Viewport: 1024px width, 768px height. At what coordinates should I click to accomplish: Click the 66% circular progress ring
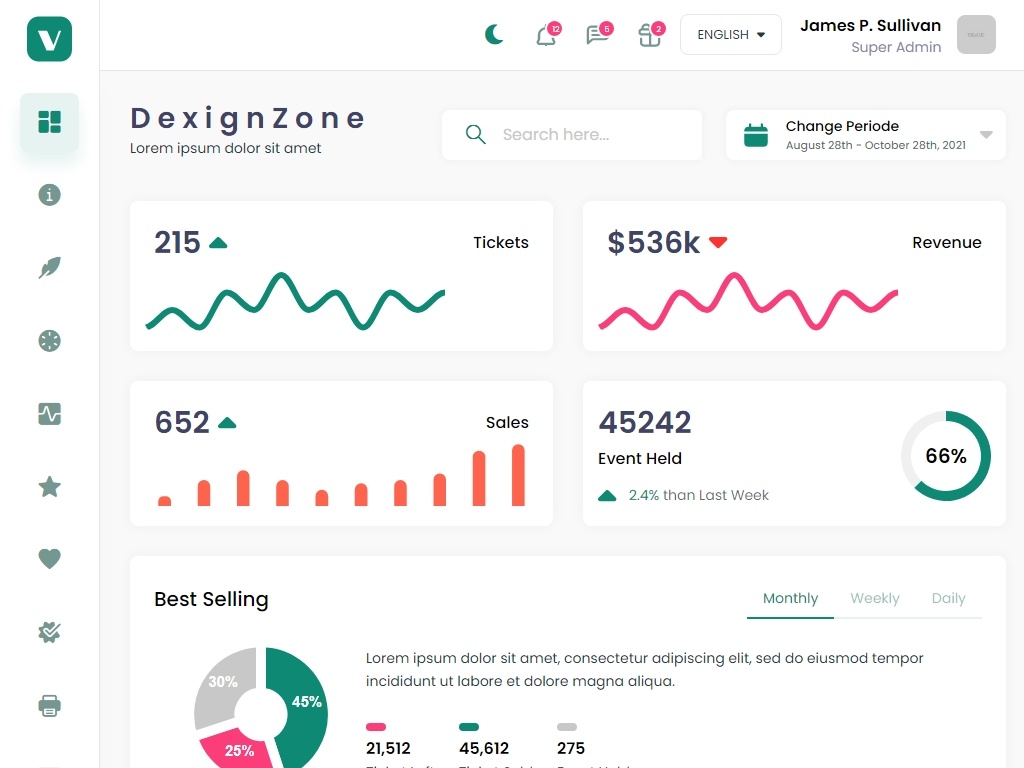pos(946,456)
